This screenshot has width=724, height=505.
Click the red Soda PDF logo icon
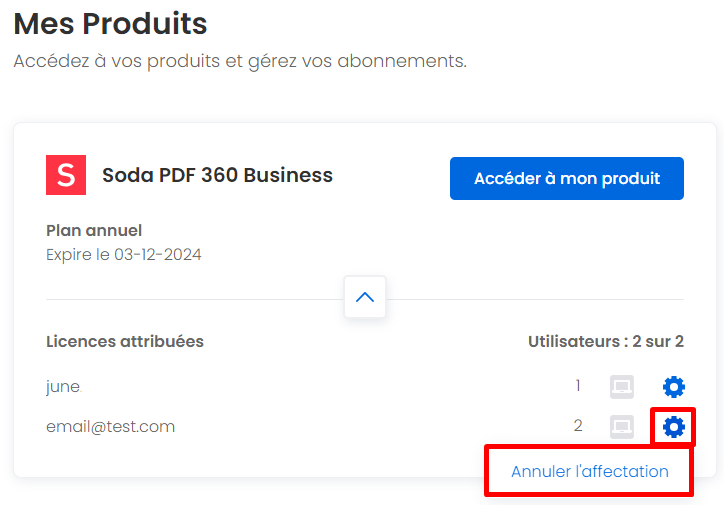coord(66,175)
